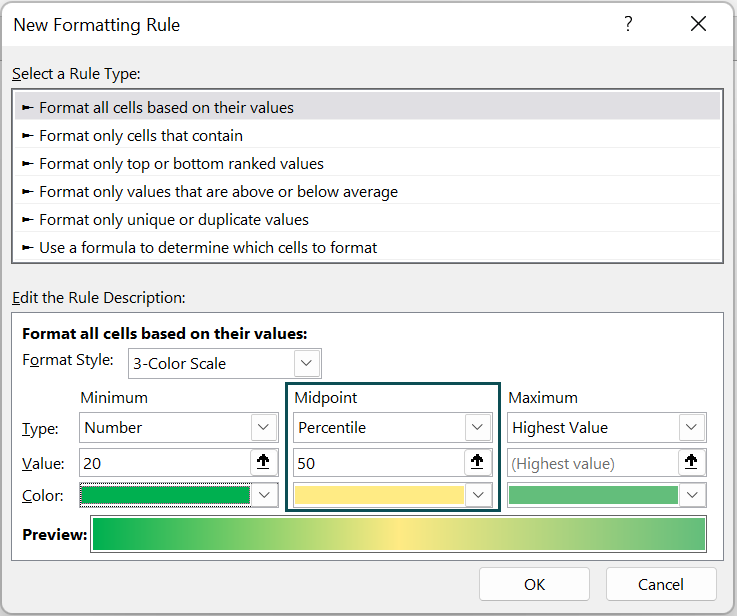Select 'Use a formula to determine which cells to format'
The height and width of the screenshot is (616, 737).
[367, 248]
